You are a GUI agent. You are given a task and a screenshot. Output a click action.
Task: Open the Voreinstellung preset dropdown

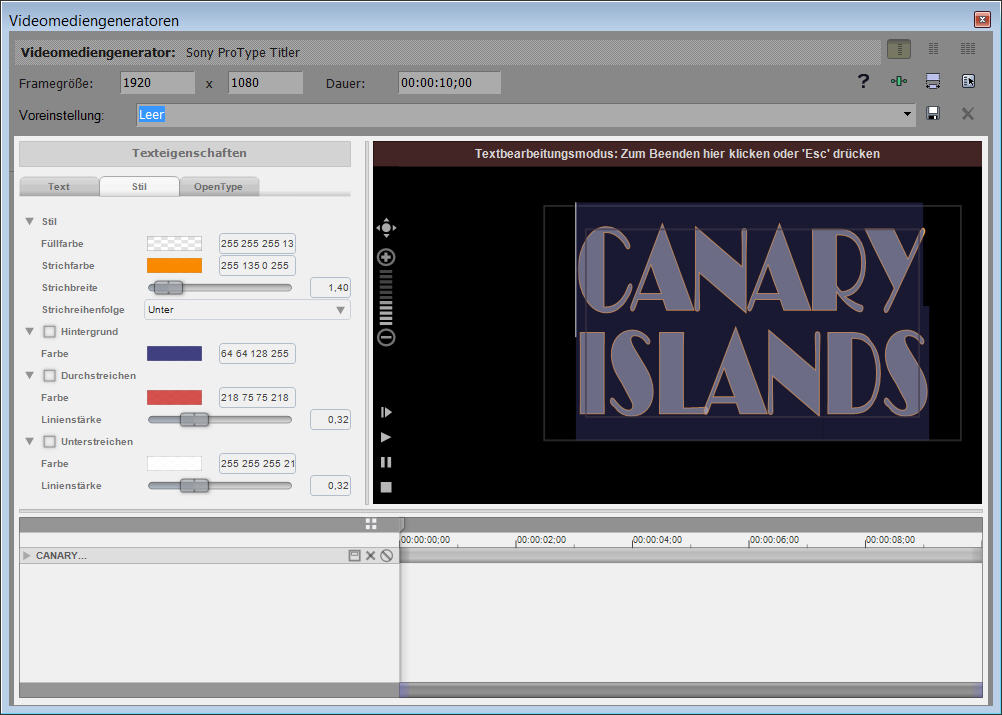pos(908,115)
